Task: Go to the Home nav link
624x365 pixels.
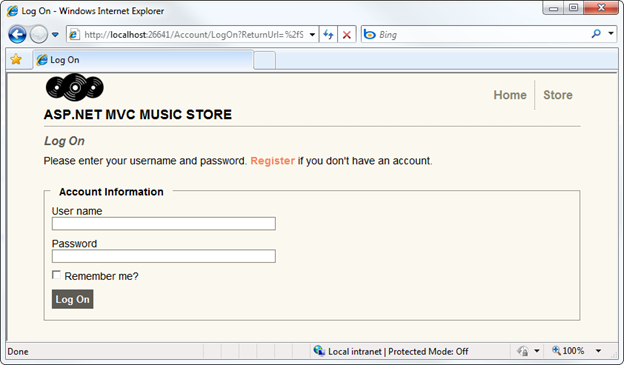Action: tap(510, 95)
